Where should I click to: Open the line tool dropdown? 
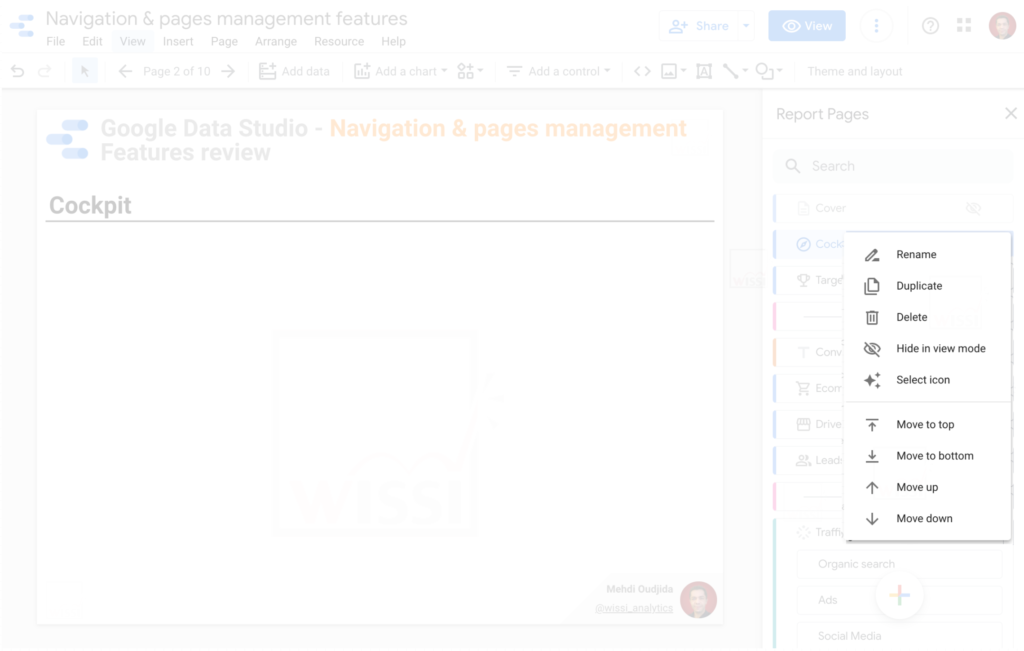click(x=735, y=71)
